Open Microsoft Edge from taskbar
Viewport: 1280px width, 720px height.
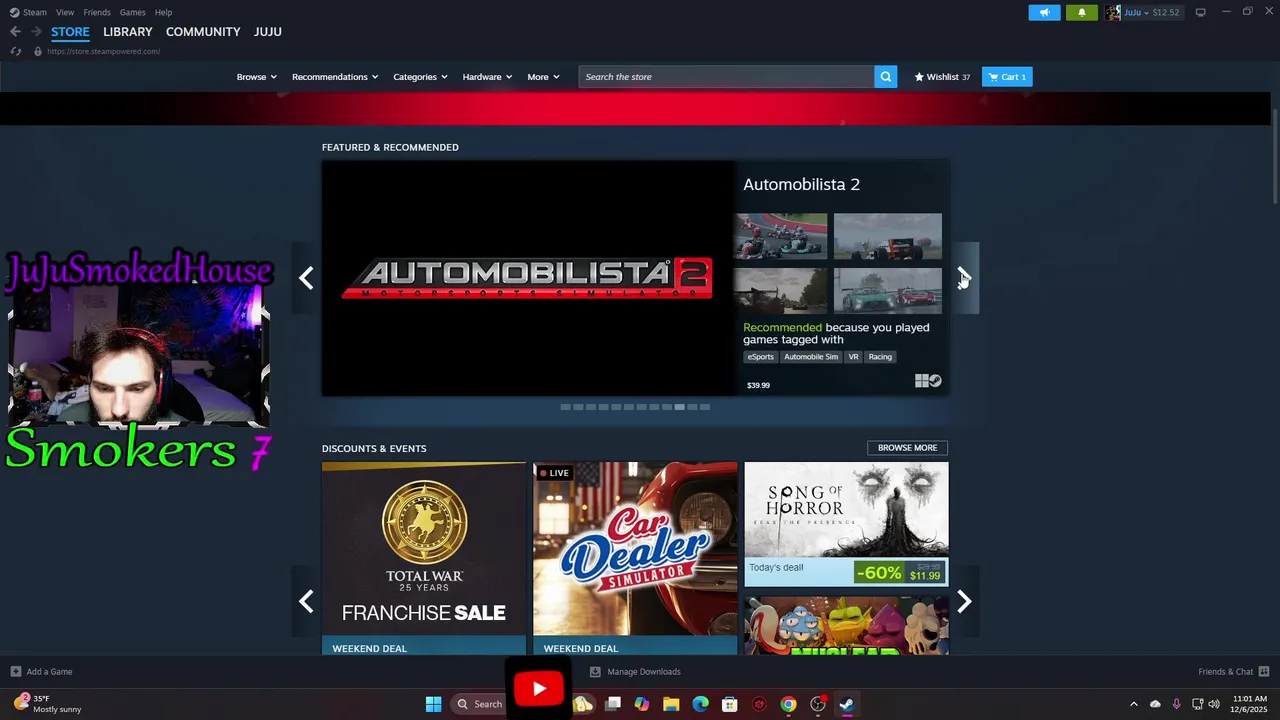point(700,704)
